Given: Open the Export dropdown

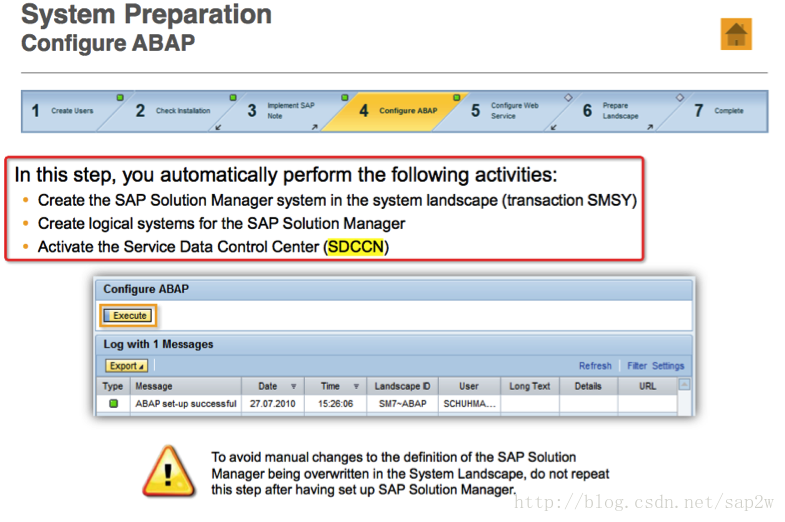Looking at the screenshot, I should [126, 366].
